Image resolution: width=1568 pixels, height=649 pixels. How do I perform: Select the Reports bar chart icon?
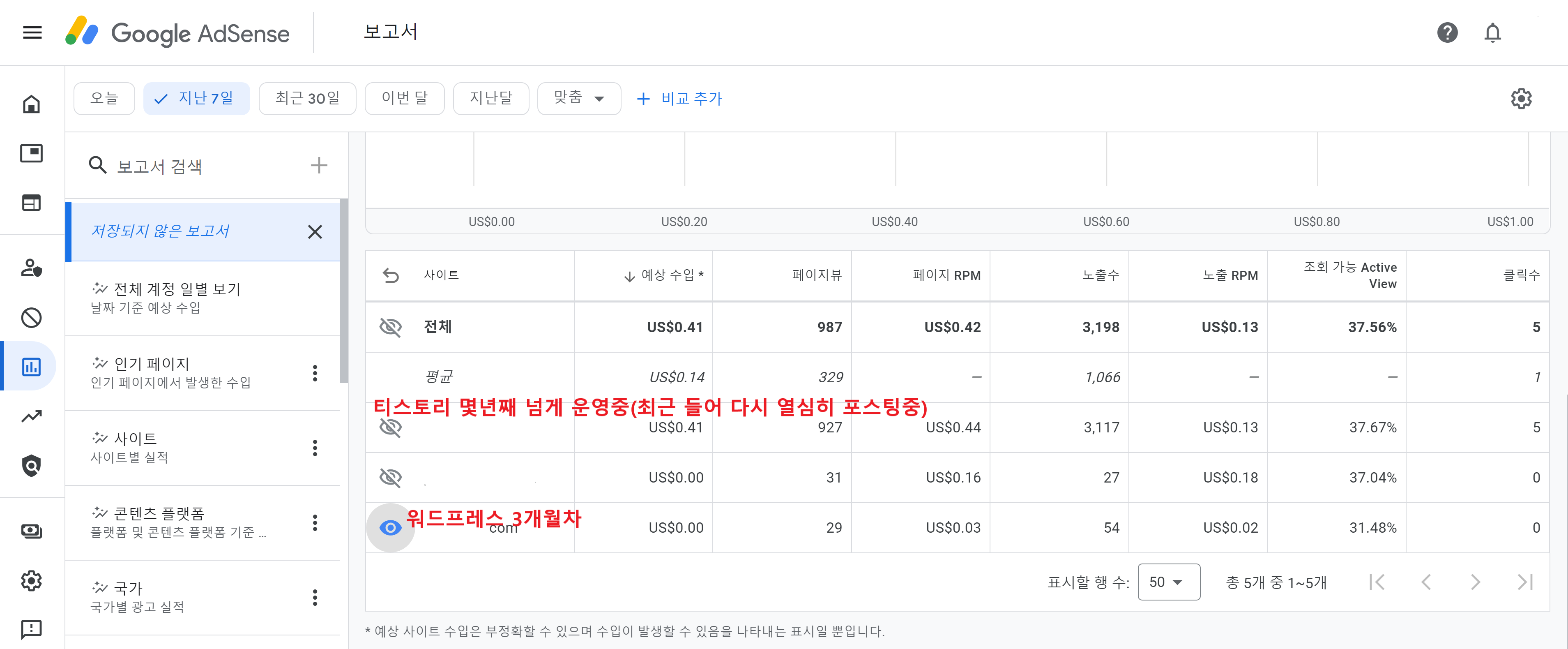(32, 367)
